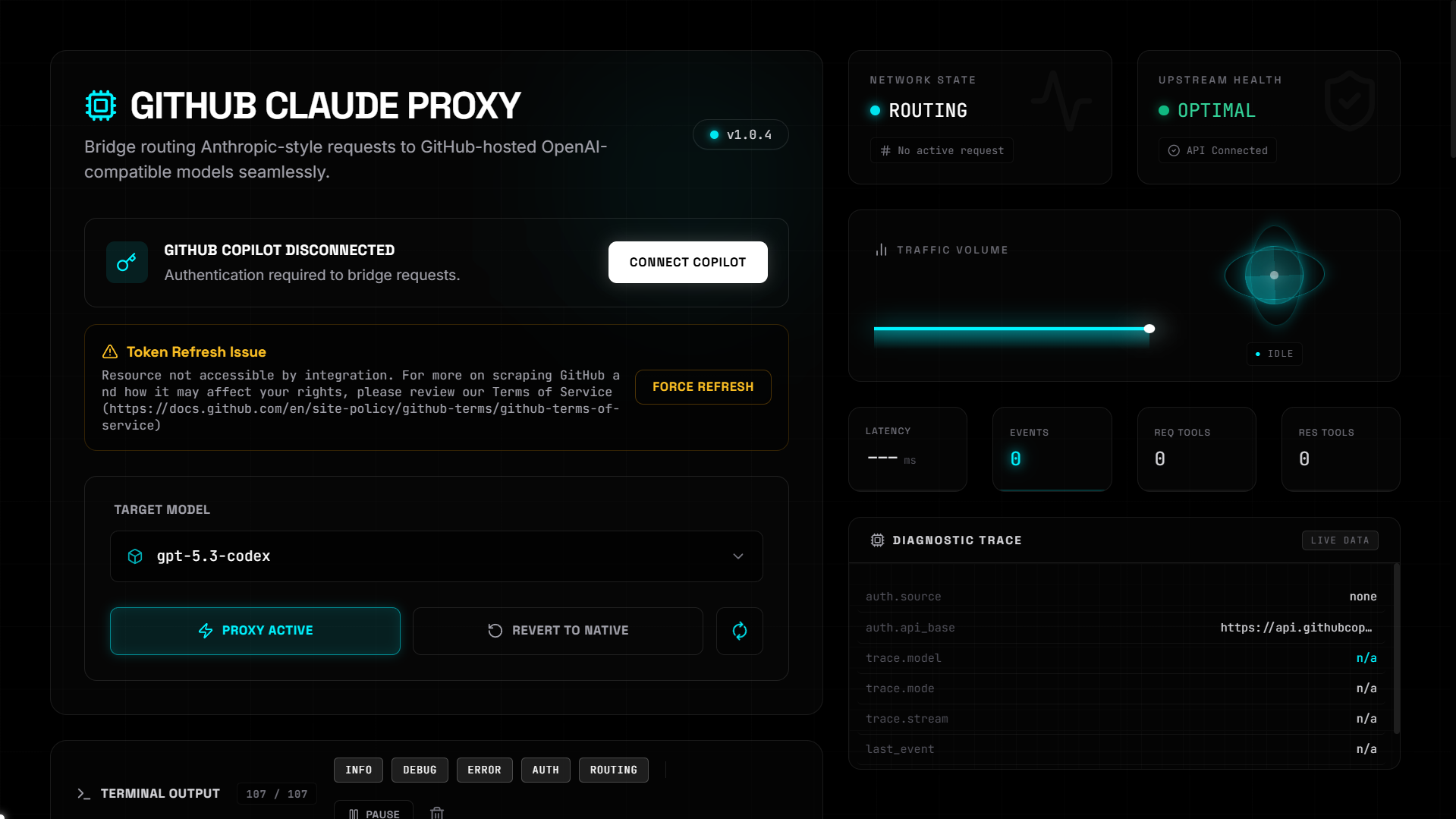The height and width of the screenshot is (819, 1456).
Task: Toggle the ROUTING log filter
Action: tap(614, 770)
